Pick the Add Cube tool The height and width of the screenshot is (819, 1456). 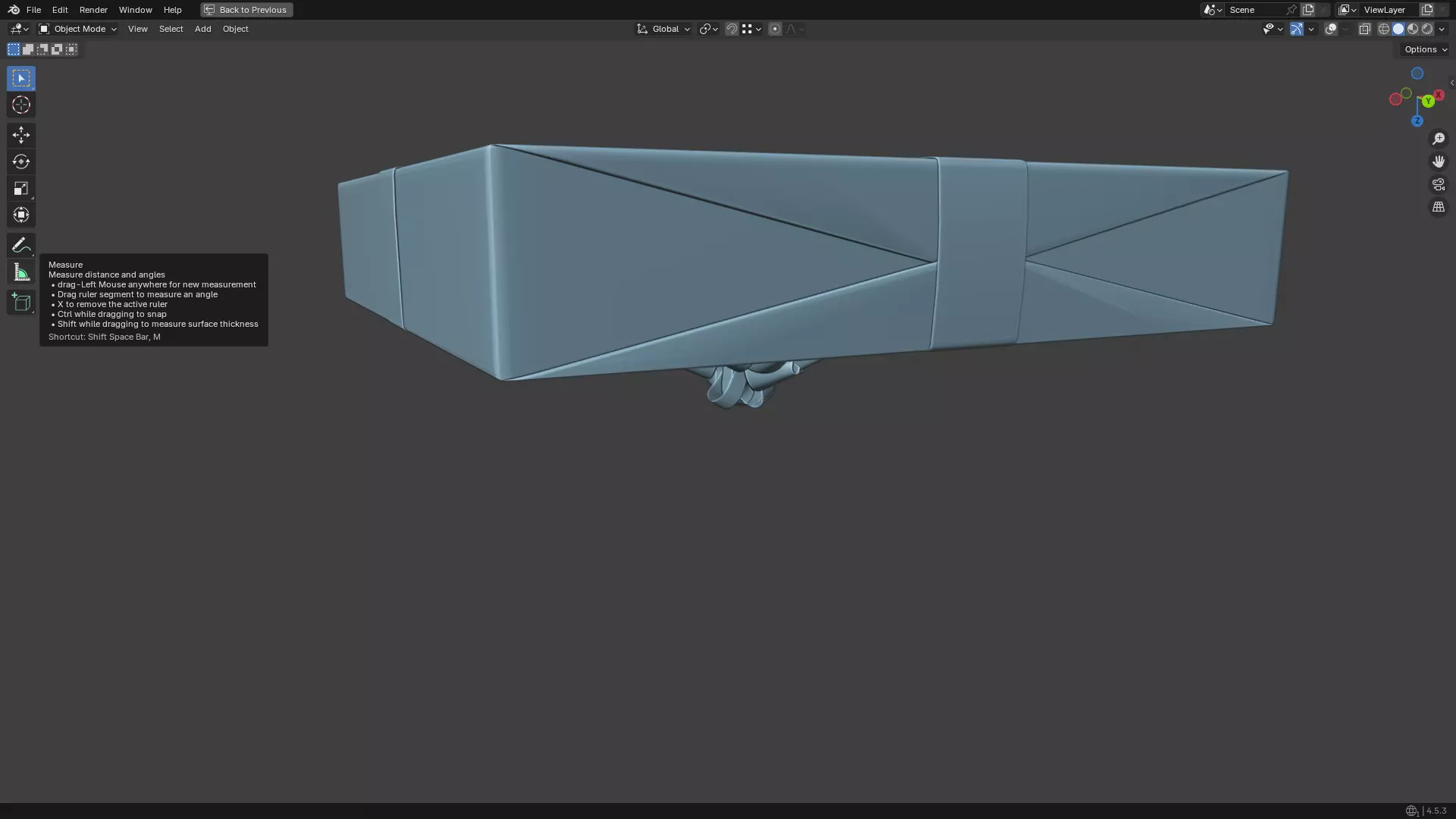pos(21,303)
